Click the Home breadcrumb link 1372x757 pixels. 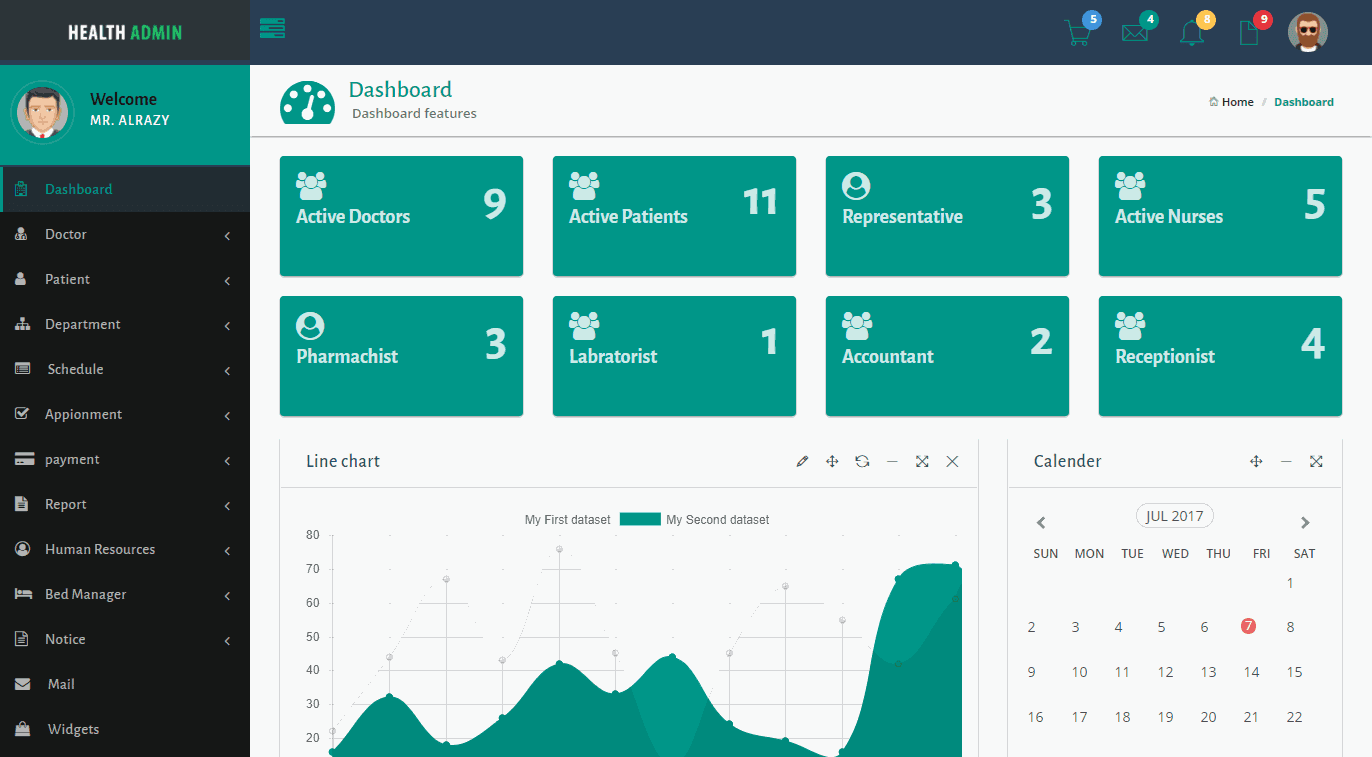tap(1237, 102)
